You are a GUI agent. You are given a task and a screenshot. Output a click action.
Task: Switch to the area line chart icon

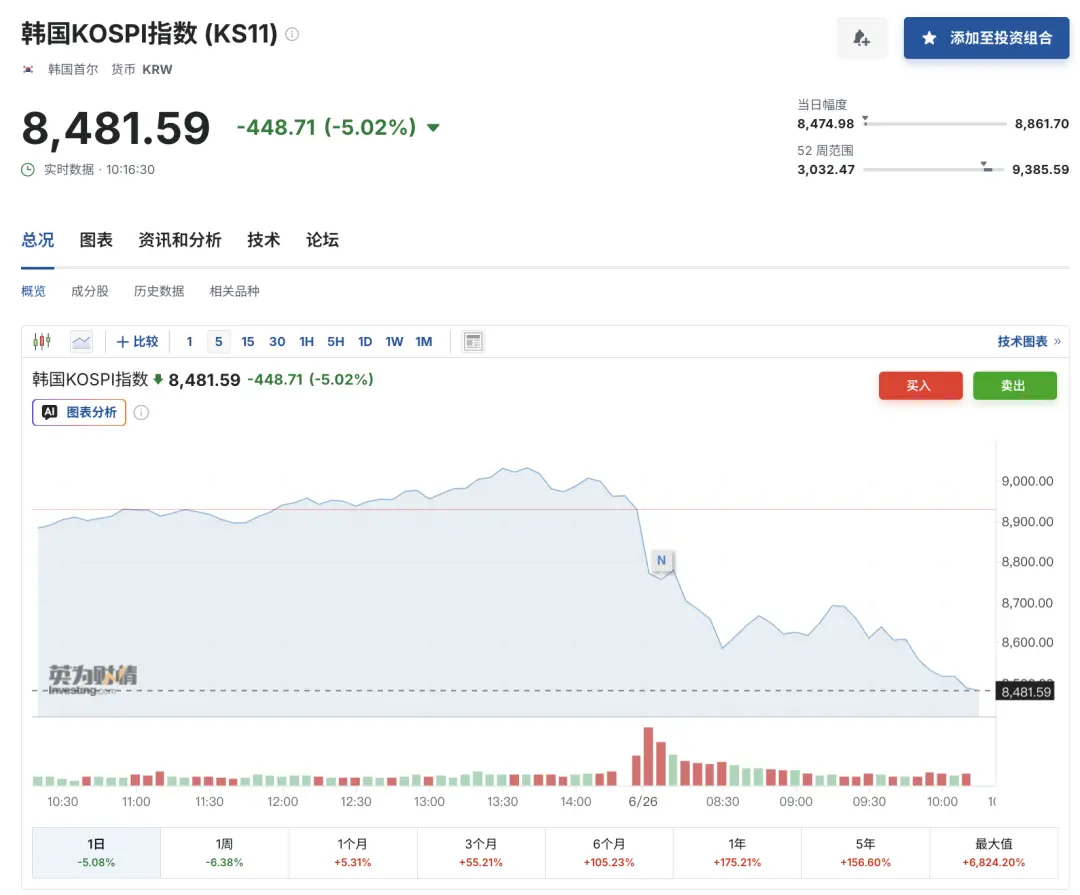(81, 342)
